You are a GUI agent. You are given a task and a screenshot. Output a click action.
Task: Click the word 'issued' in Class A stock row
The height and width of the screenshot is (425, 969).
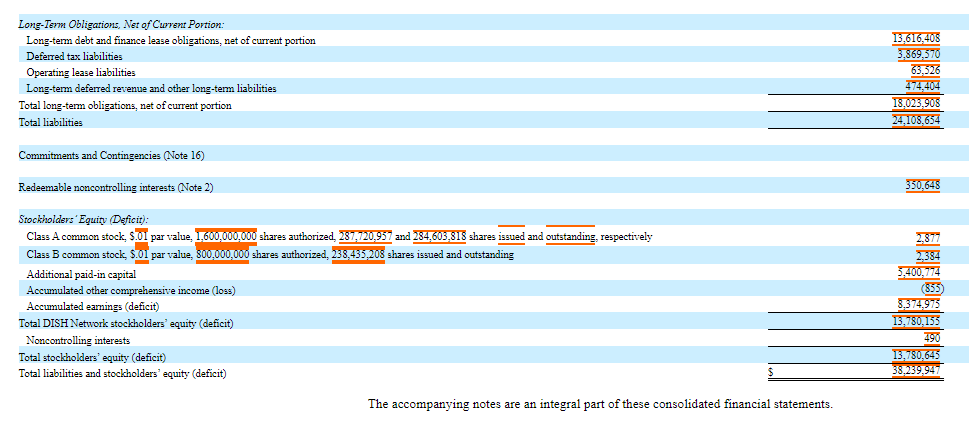(512, 236)
